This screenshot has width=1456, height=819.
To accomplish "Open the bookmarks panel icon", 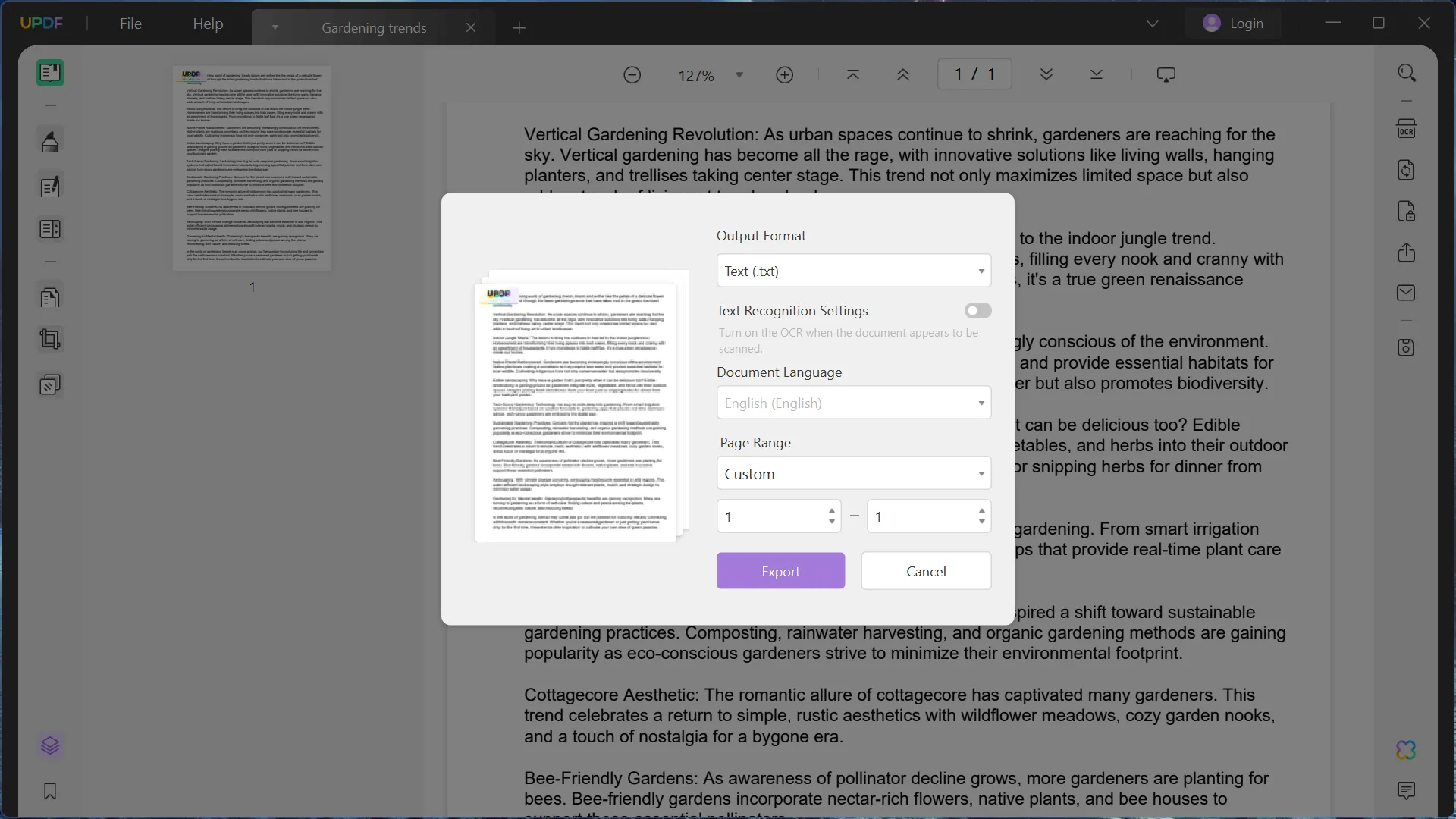I will pos(50,791).
